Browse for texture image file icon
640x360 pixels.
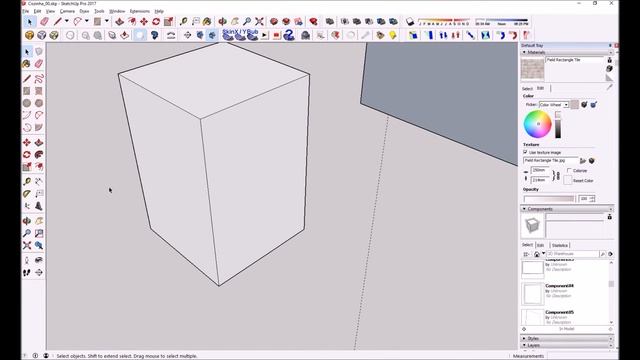[583, 161]
